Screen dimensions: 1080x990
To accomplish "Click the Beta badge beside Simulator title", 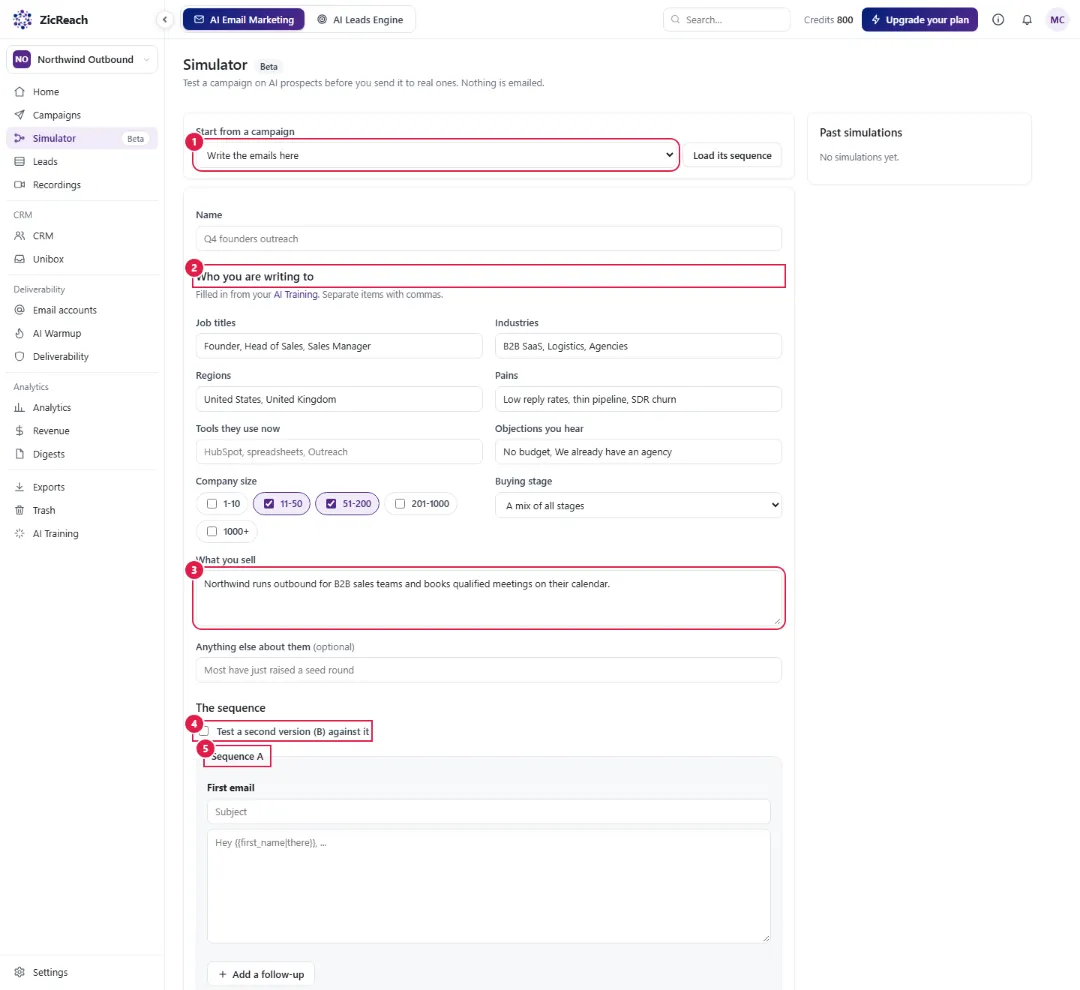I will coord(269,67).
